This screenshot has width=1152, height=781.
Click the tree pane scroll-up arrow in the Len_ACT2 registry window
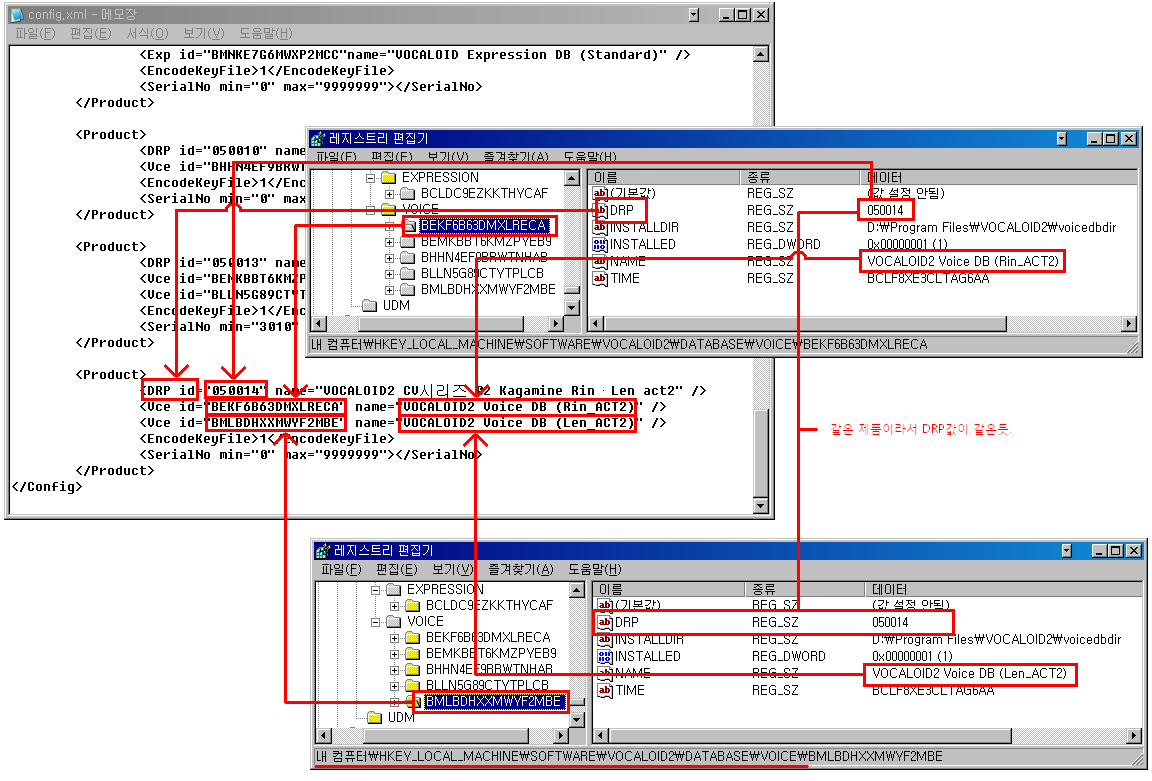coord(577,590)
